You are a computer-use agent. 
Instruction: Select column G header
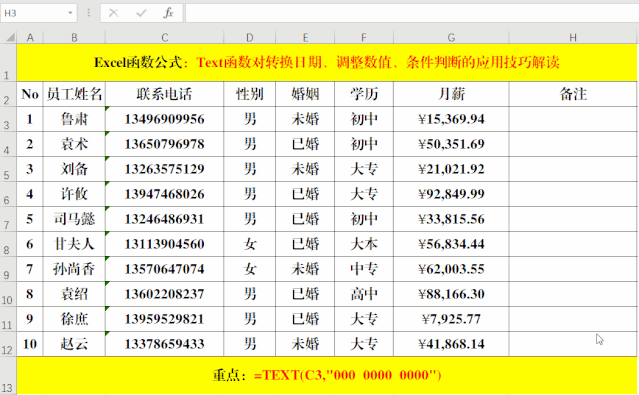tap(451, 38)
